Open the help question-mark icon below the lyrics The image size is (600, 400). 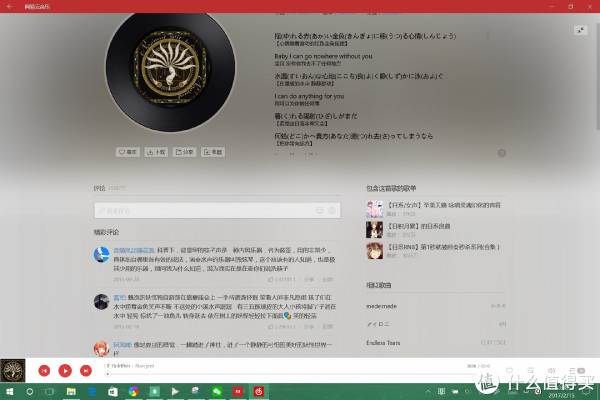(502, 153)
